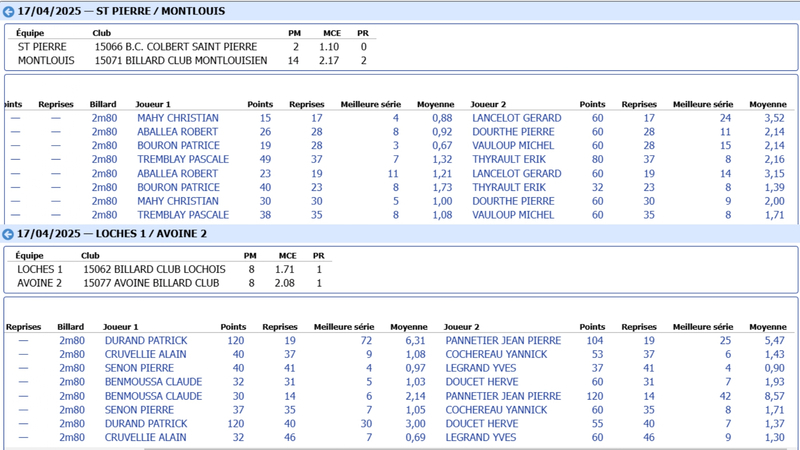Click club 15062 BILLARD CLUB LOCHOIS

tap(154, 269)
